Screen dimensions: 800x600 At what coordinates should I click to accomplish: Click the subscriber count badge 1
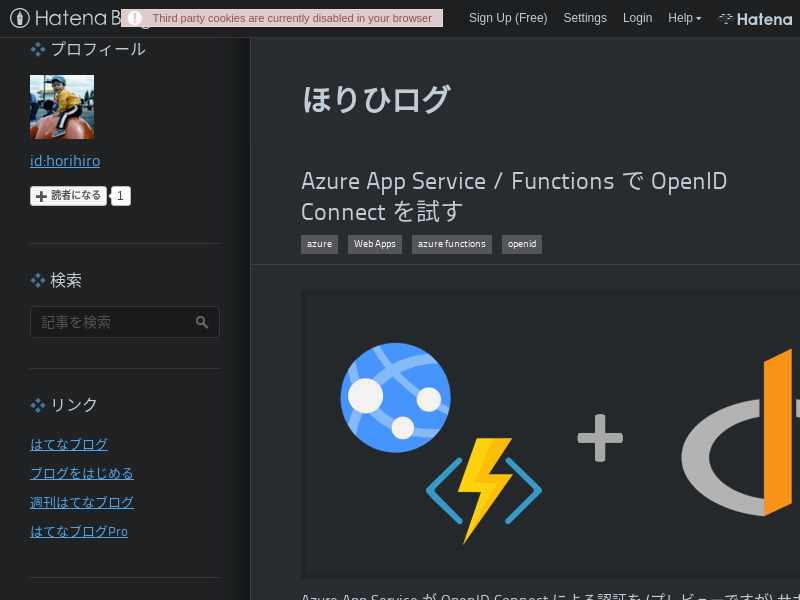click(x=120, y=196)
